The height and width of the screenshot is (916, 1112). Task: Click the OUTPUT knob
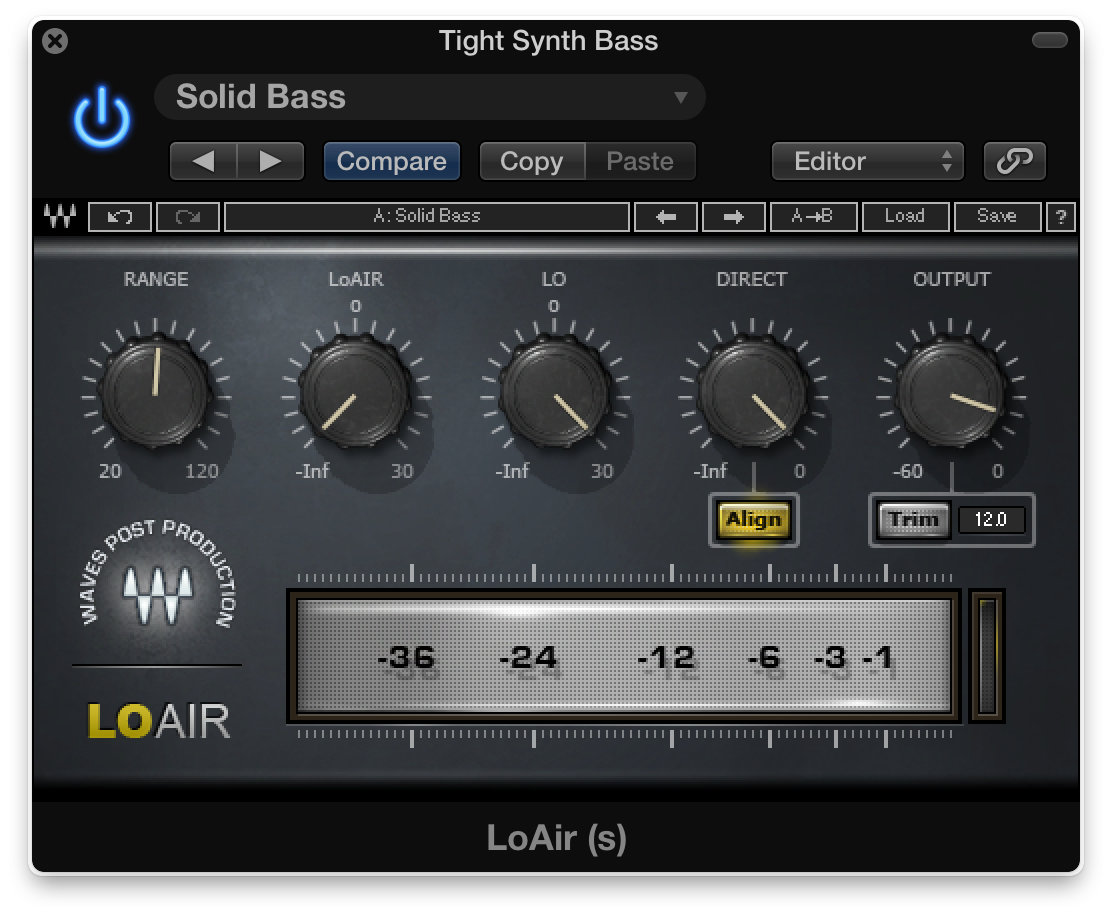[951, 391]
